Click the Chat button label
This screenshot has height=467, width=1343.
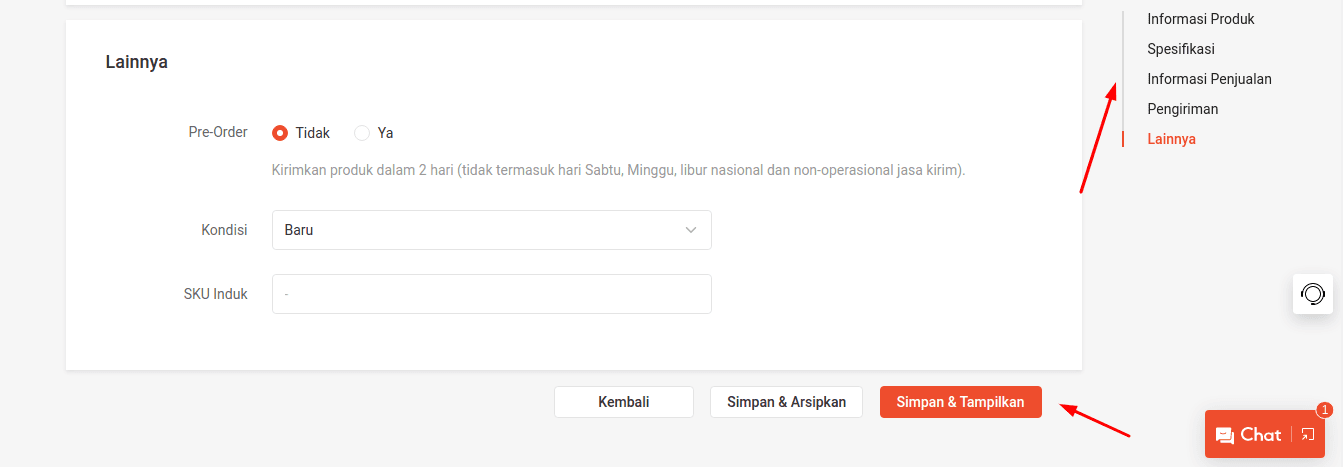click(1260, 435)
